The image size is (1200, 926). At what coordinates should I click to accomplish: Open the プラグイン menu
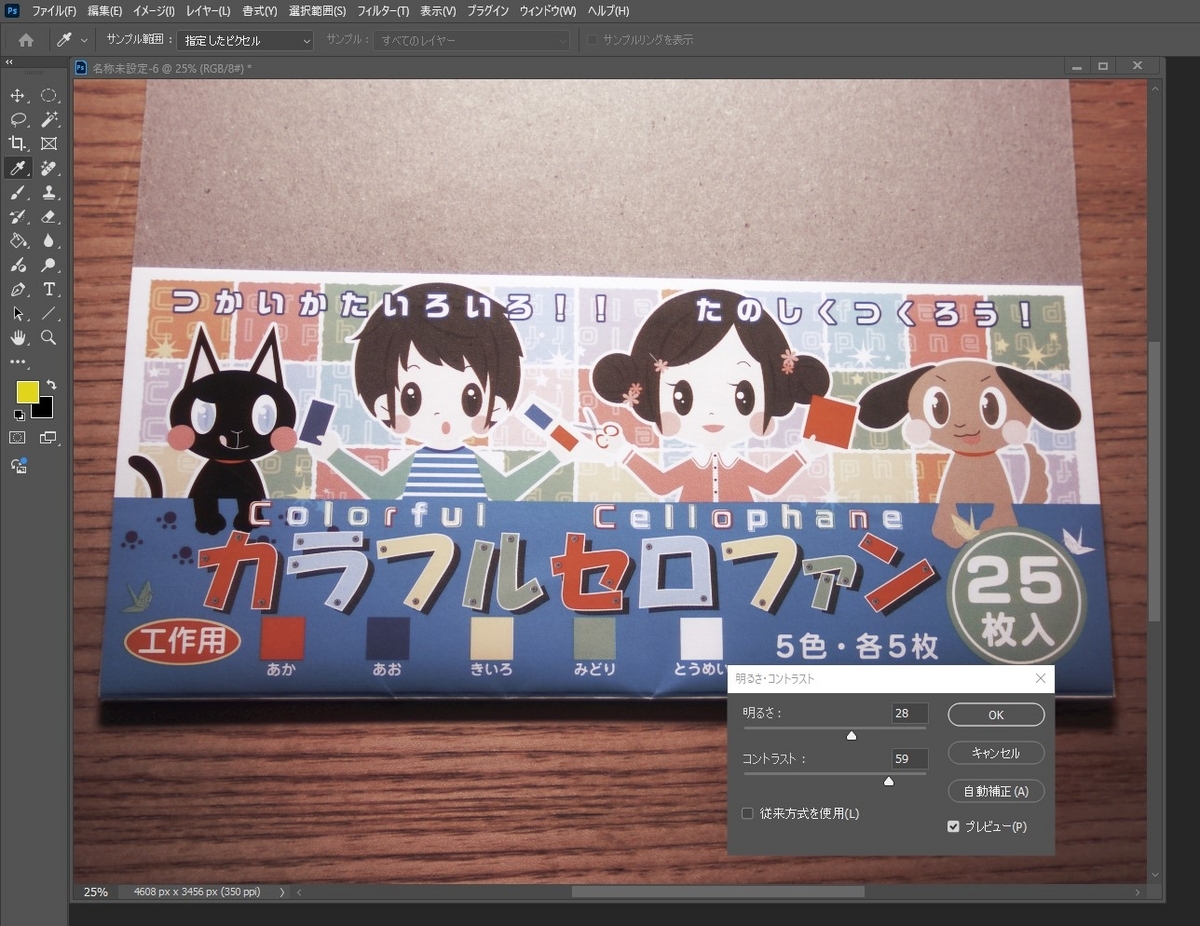click(x=488, y=11)
